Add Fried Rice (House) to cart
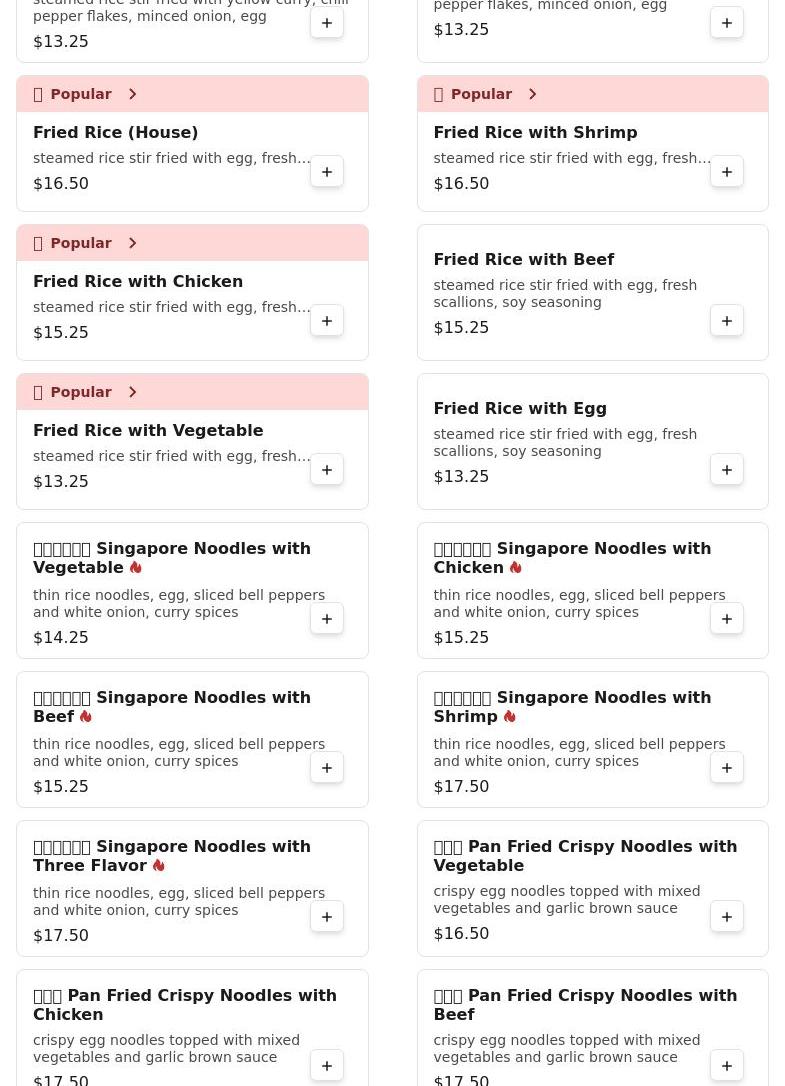This screenshot has height=1086, width=785. pos(327,172)
